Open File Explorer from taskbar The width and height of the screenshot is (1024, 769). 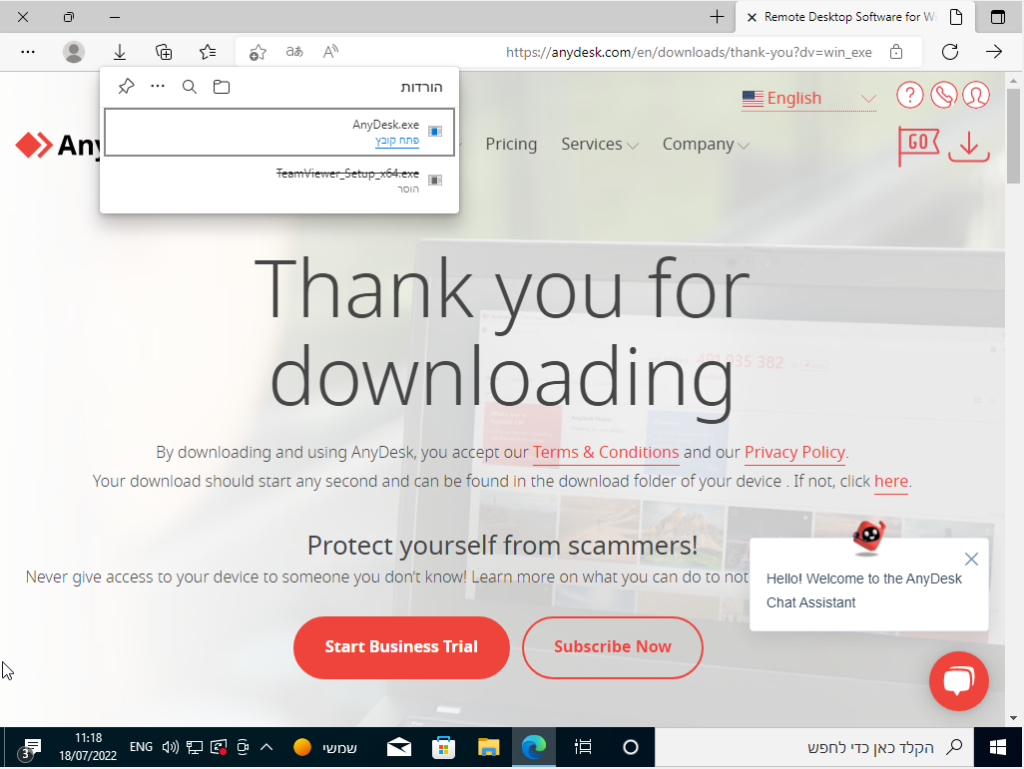488,747
